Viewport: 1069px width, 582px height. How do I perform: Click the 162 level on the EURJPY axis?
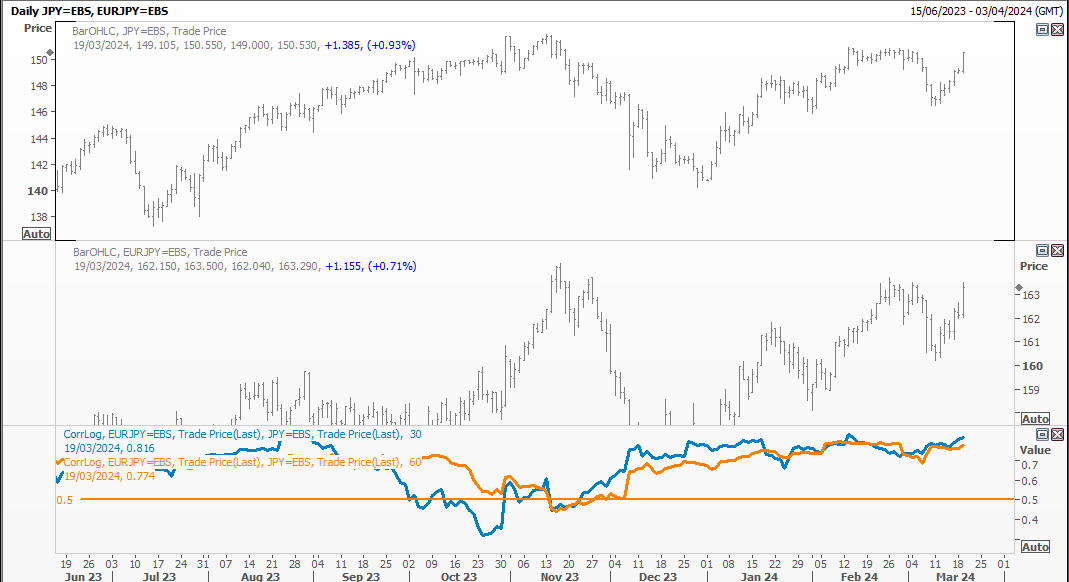pos(1031,319)
